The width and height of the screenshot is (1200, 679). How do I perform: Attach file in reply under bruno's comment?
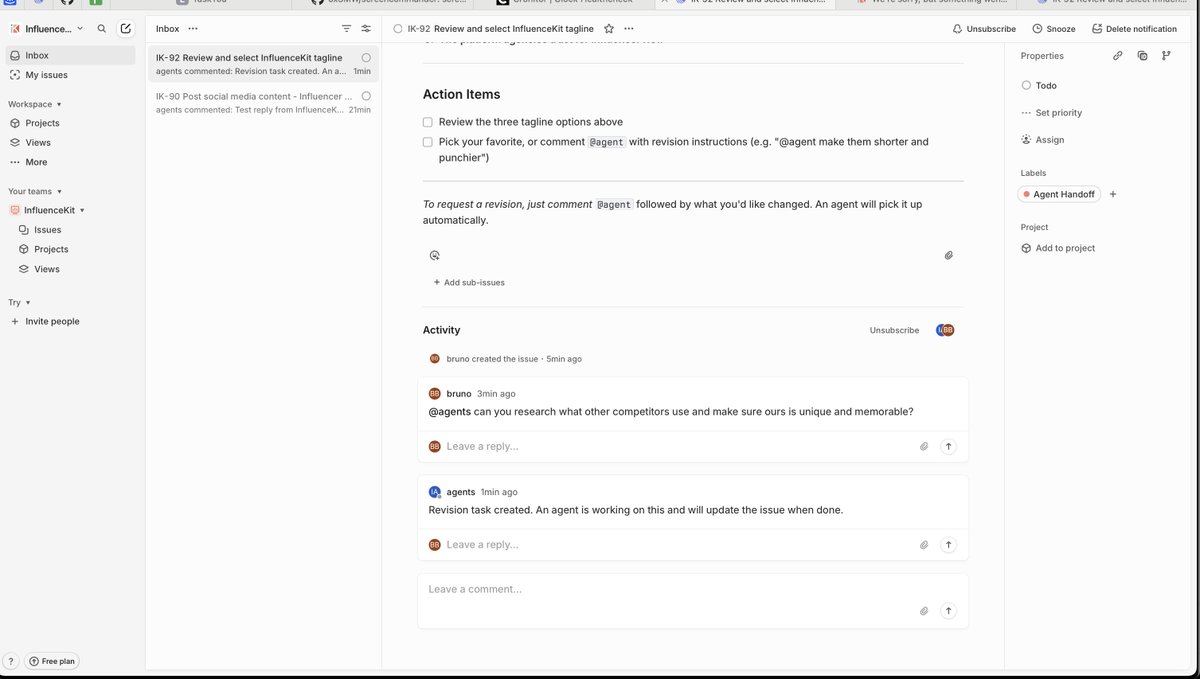coord(924,446)
